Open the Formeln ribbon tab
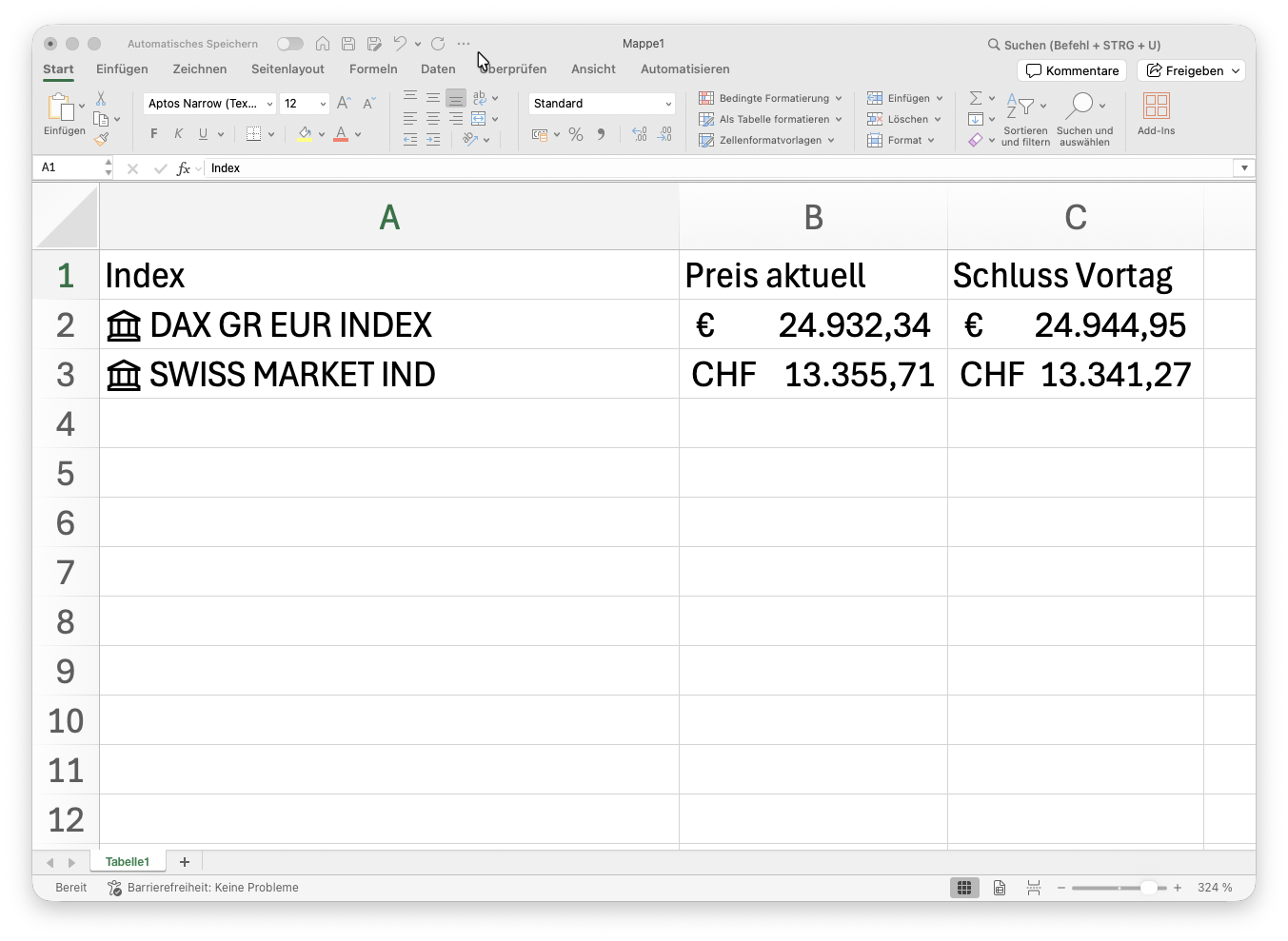 pyautogui.click(x=373, y=69)
